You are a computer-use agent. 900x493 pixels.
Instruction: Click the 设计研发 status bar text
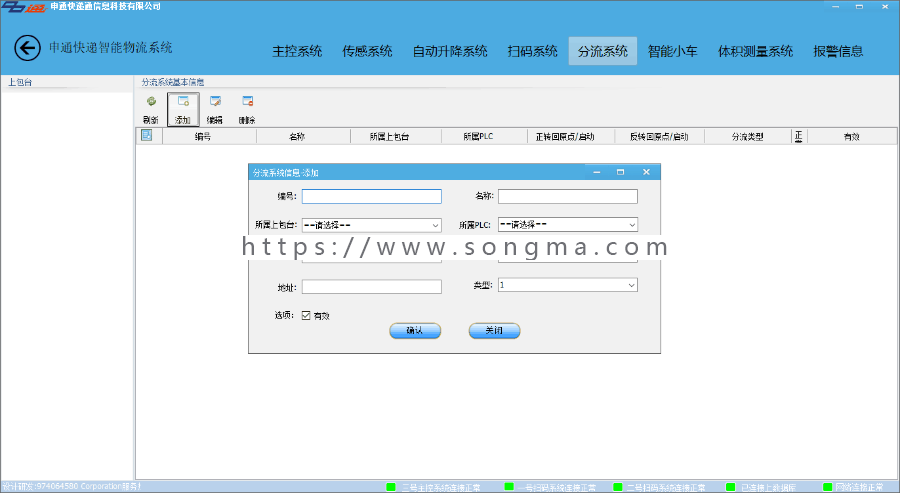tap(71, 486)
